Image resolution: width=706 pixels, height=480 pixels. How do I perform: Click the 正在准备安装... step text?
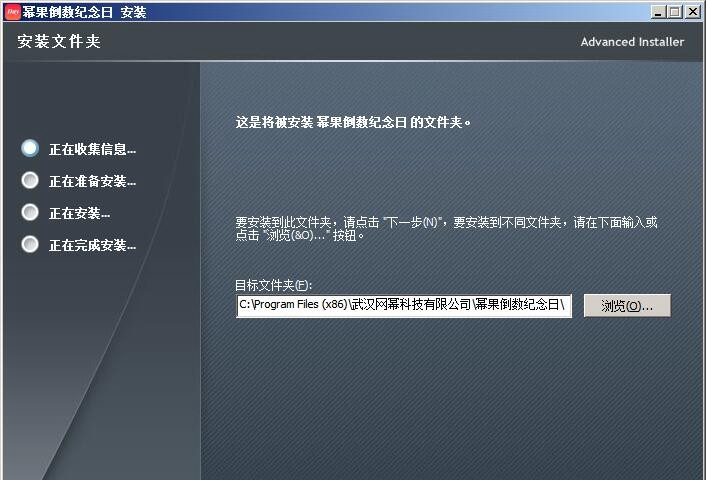click(x=92, y=181)
